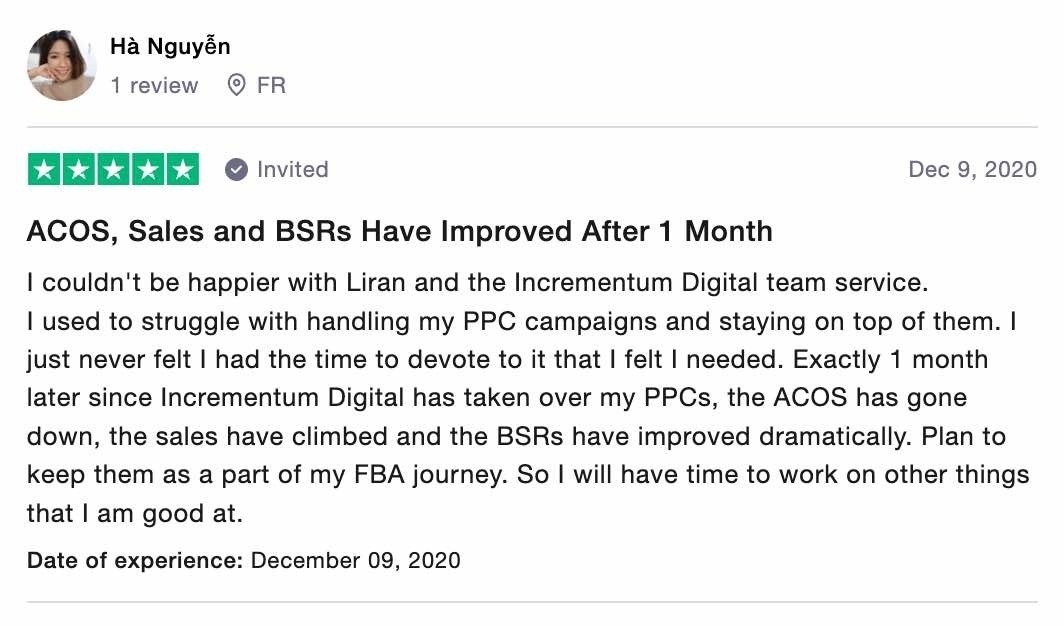Screen dimensions: 1064x626
Task: Click the reviewer's profile photo
Action: tap(62, 65)
